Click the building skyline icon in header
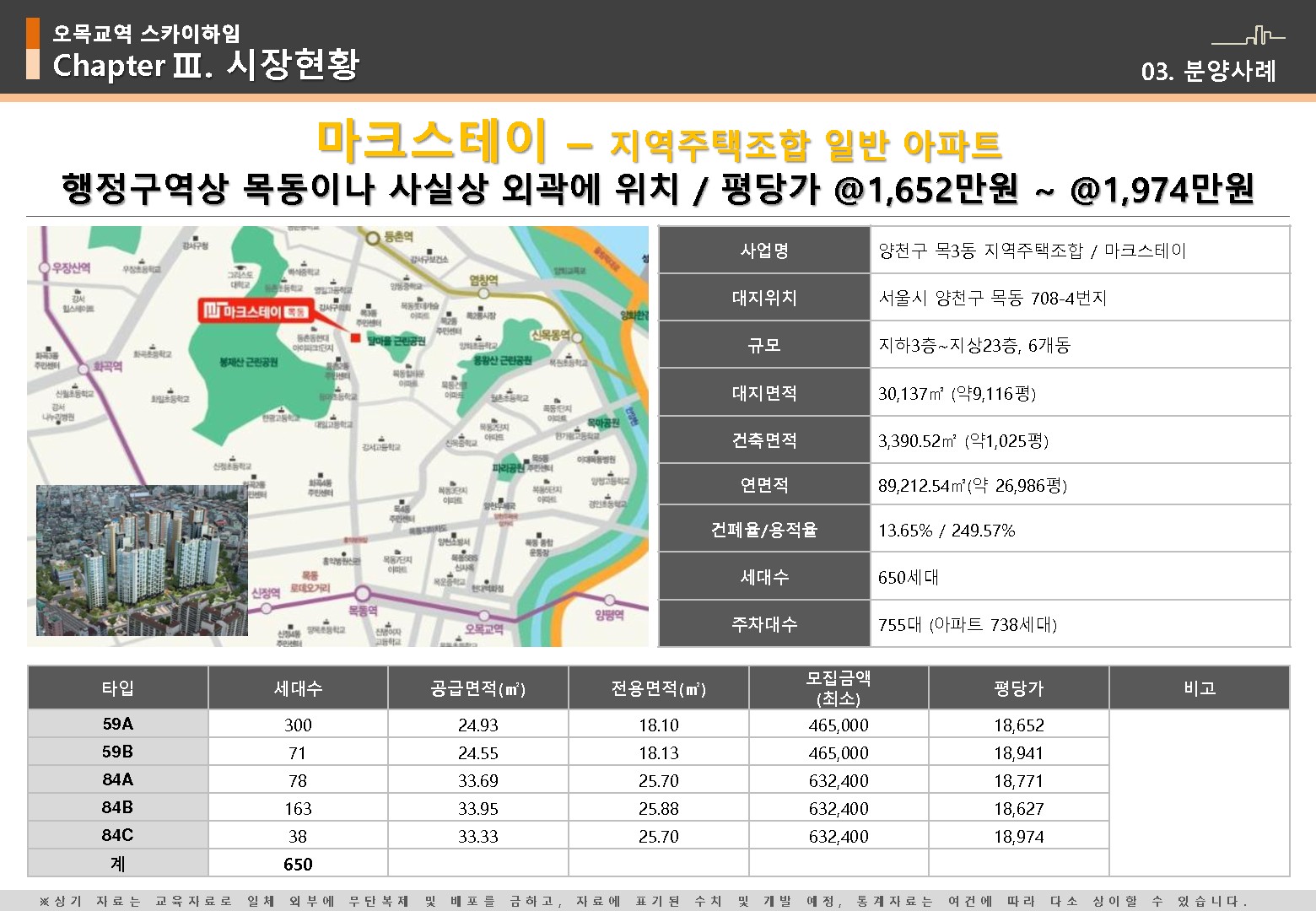 (x=1249, y=35)
